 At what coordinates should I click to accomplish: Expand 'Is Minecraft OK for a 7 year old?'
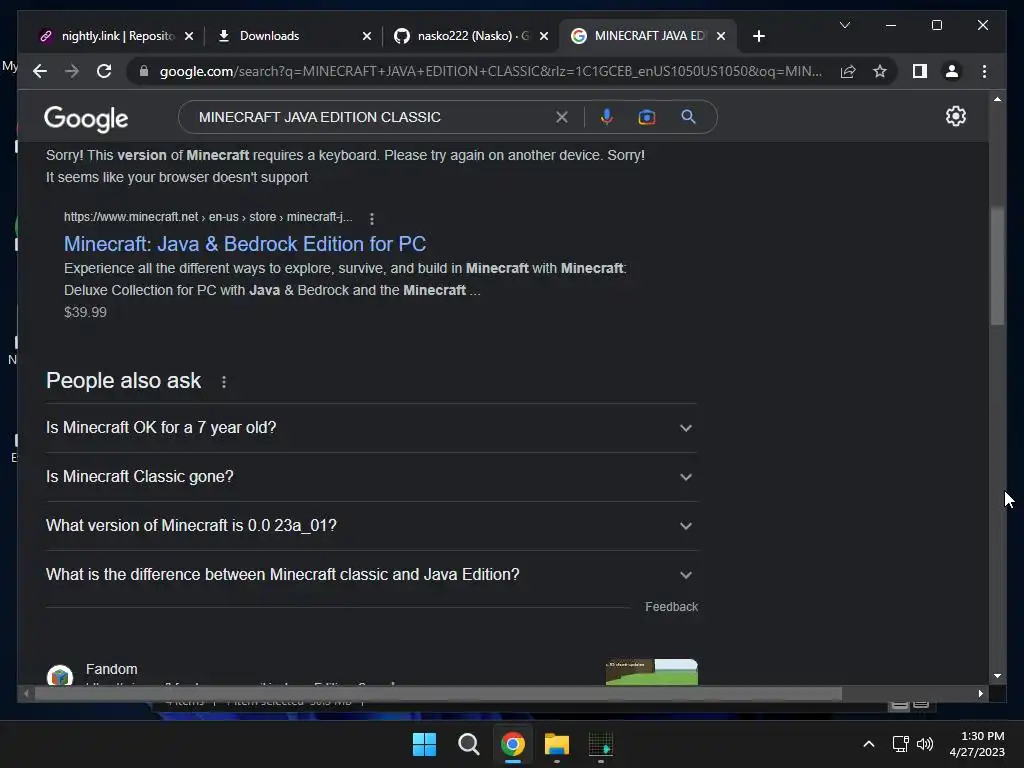[x=372, y=428]
